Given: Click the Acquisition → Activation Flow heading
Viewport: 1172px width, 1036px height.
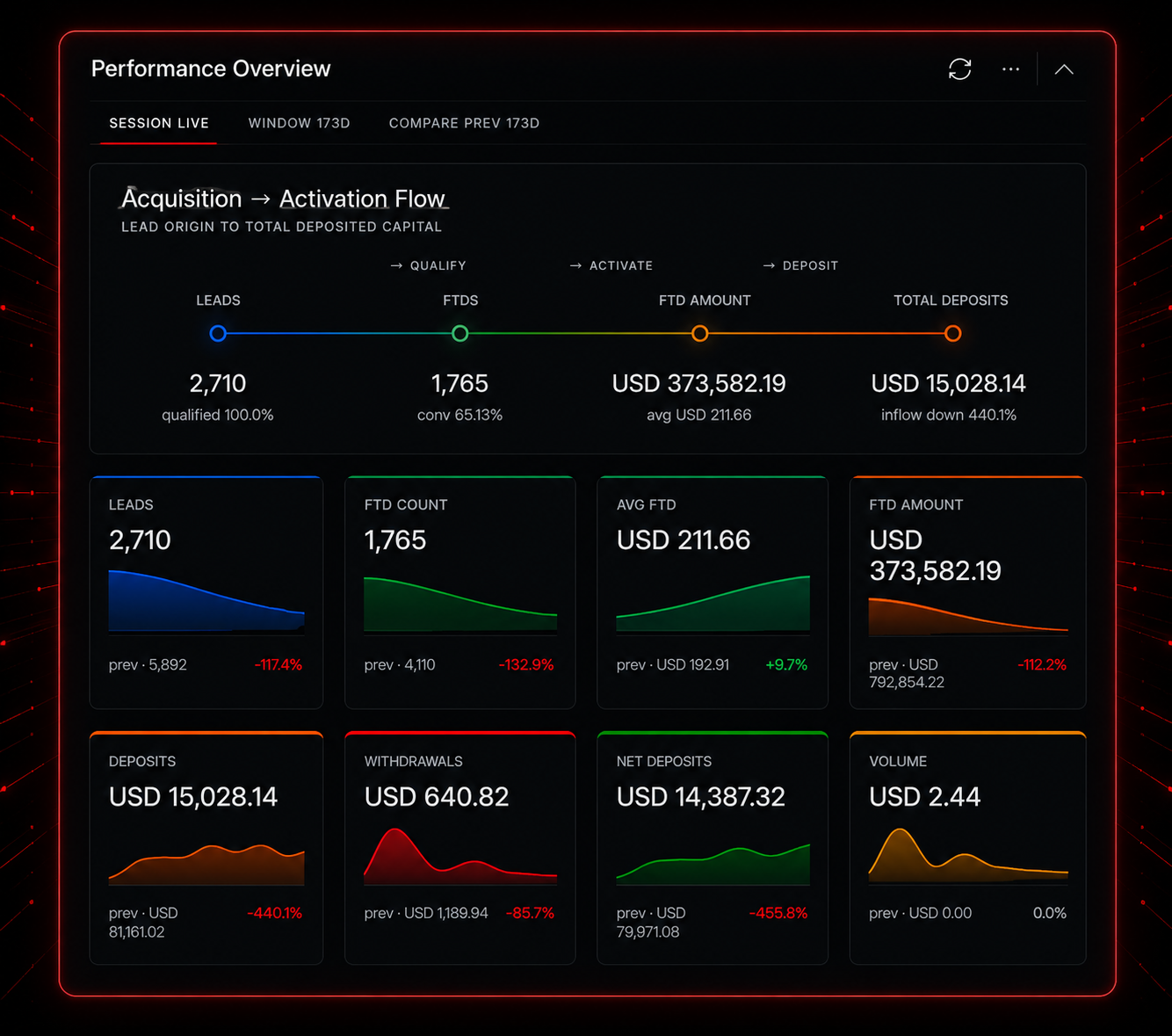Looking at the screenshot, I should point(284,199).
